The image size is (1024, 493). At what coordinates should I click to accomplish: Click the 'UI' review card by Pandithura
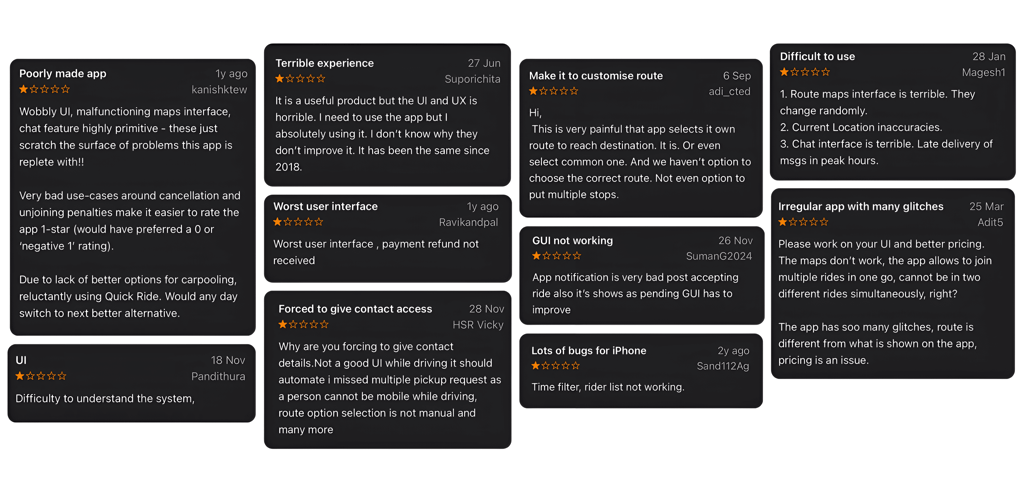coord(131,383)
